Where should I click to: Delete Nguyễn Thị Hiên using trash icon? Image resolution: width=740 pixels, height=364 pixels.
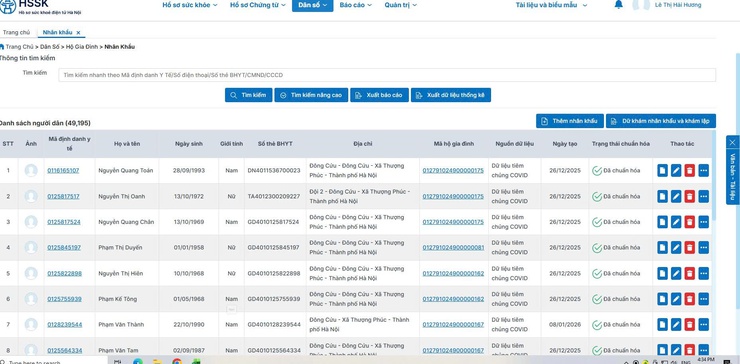690,273
